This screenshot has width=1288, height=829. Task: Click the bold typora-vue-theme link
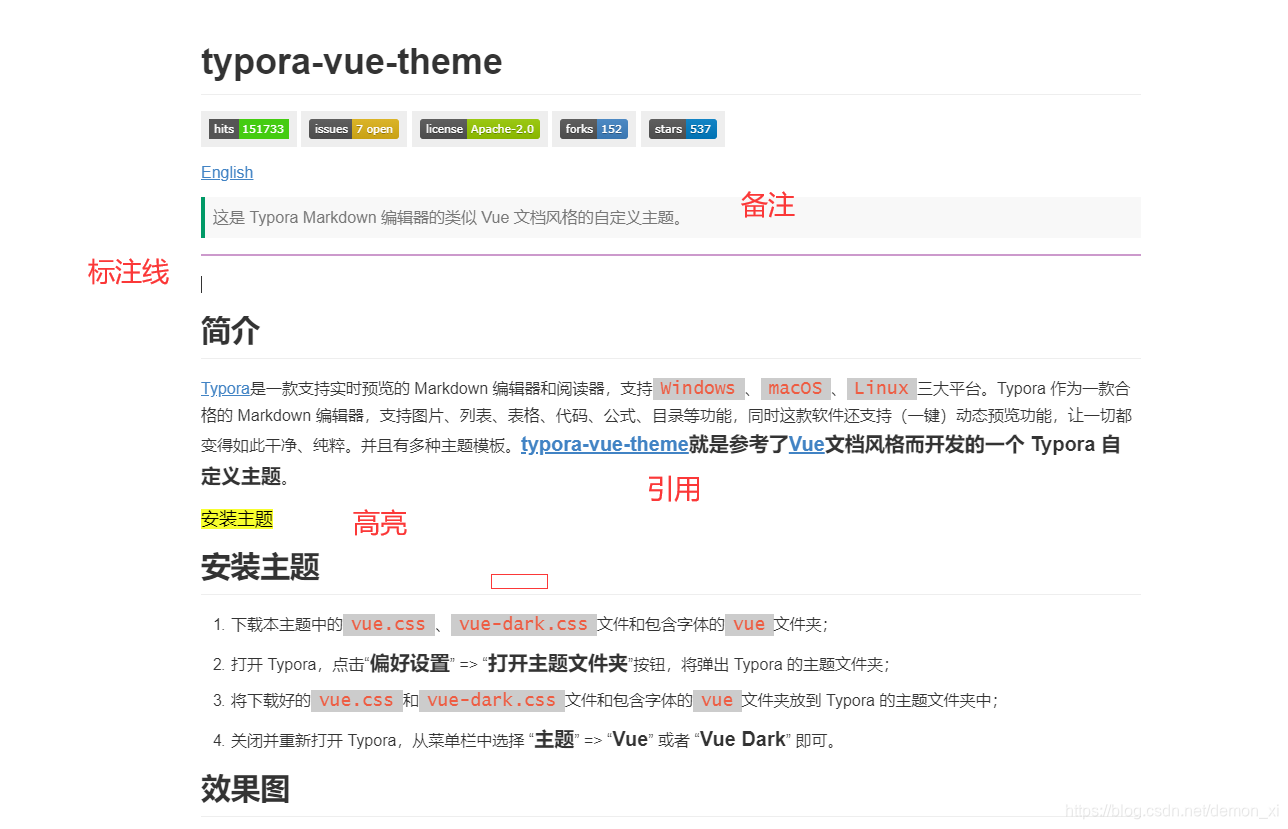tap(604, 444)
